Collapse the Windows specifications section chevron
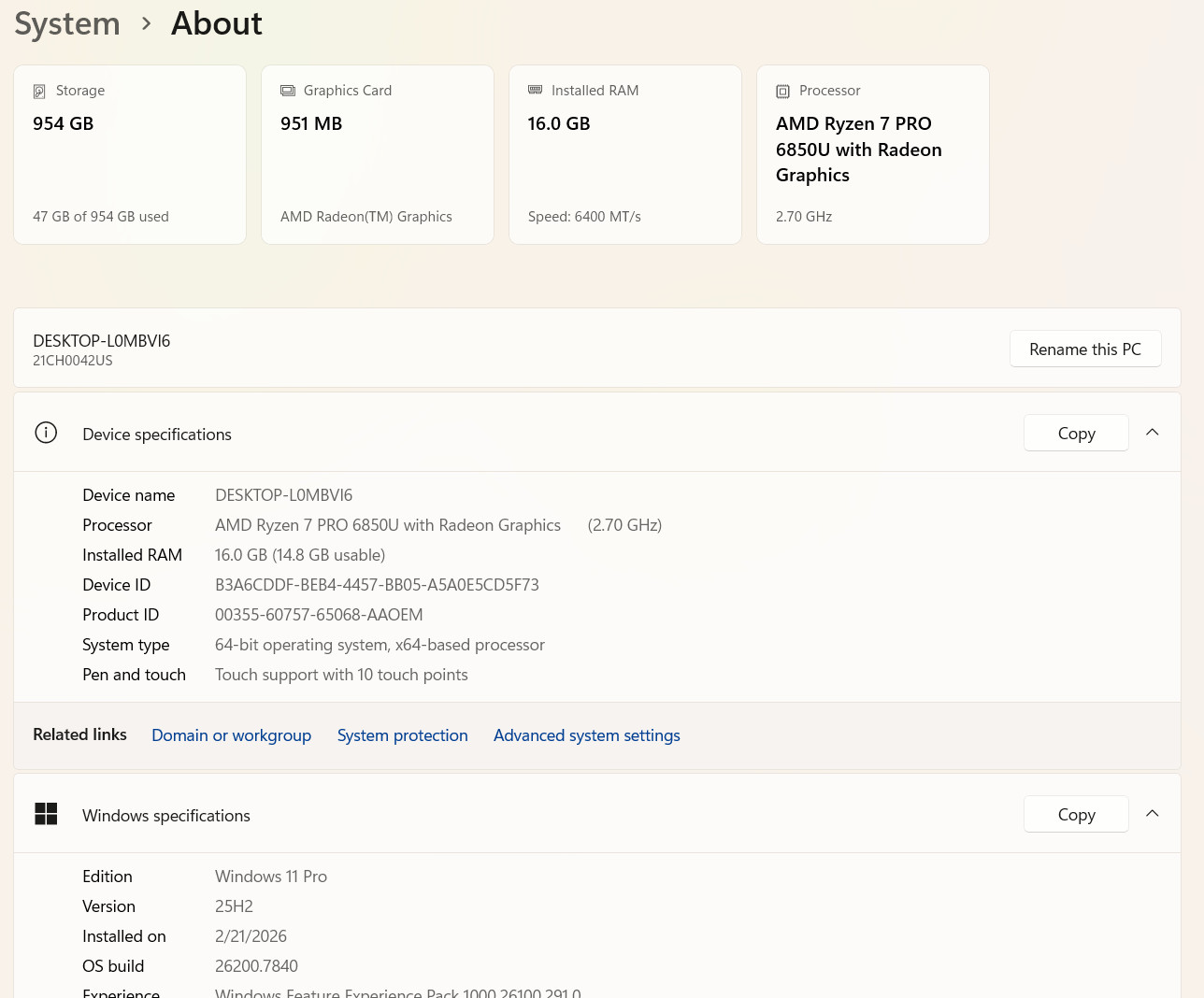Screen dimensions: 1204x998 point(1153,814)
